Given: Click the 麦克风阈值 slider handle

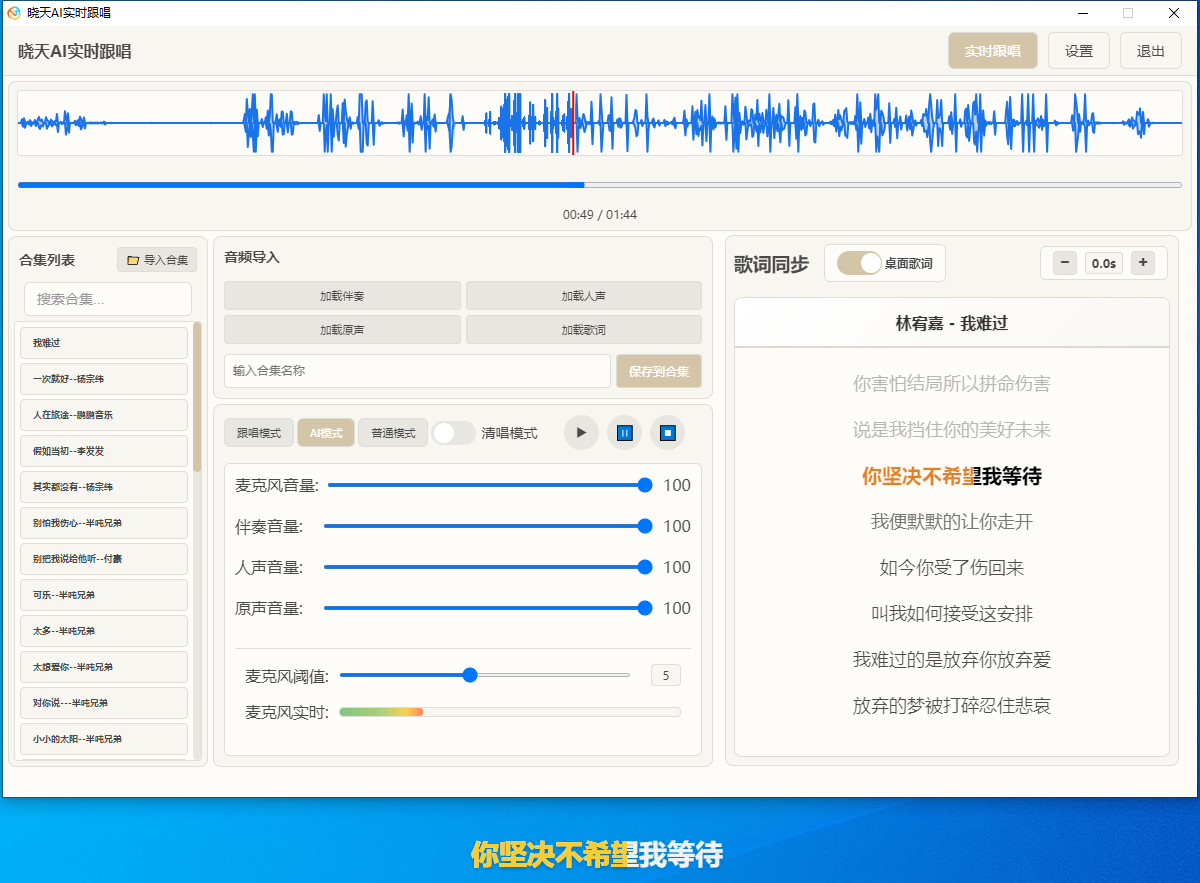Looking at the screenshot, I should pyautogui.click(x=470, y=675).
